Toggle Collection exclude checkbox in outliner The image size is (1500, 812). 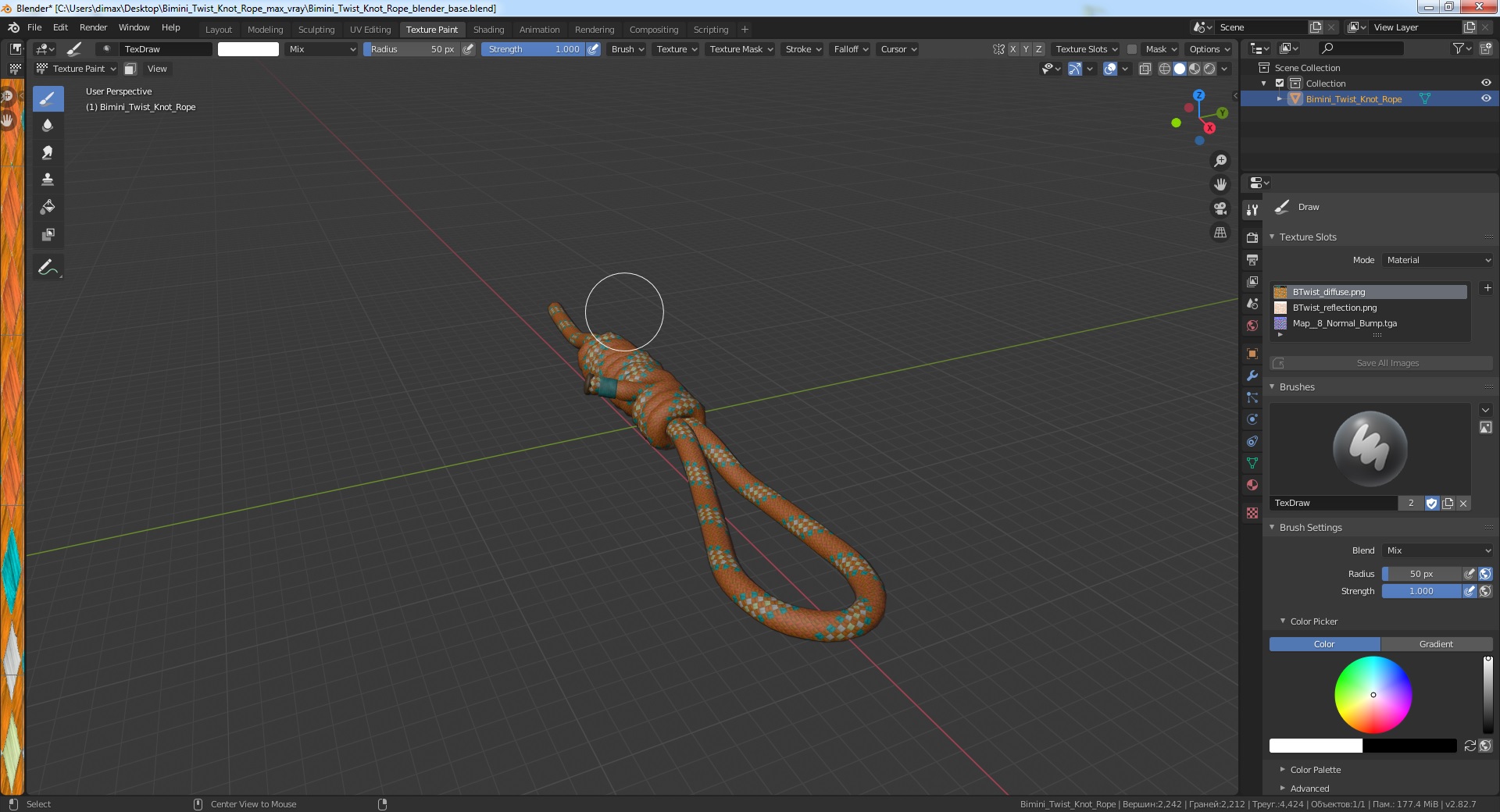1280,83
